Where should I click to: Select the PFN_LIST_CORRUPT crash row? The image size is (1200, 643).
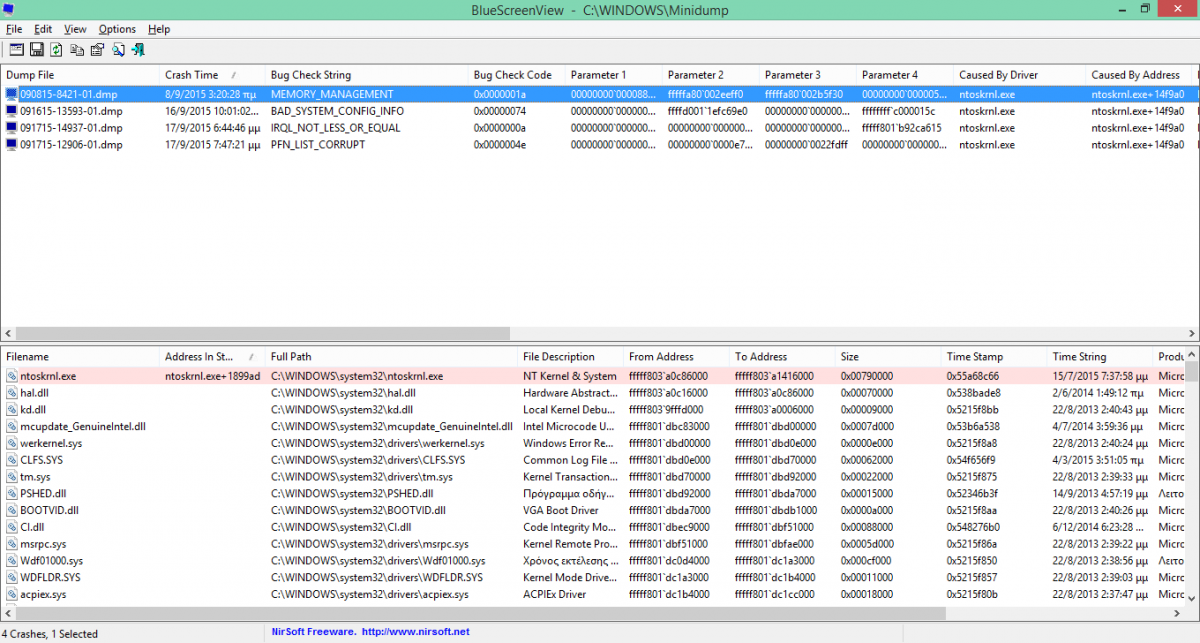pyautogui.click(x=318, y=145)
